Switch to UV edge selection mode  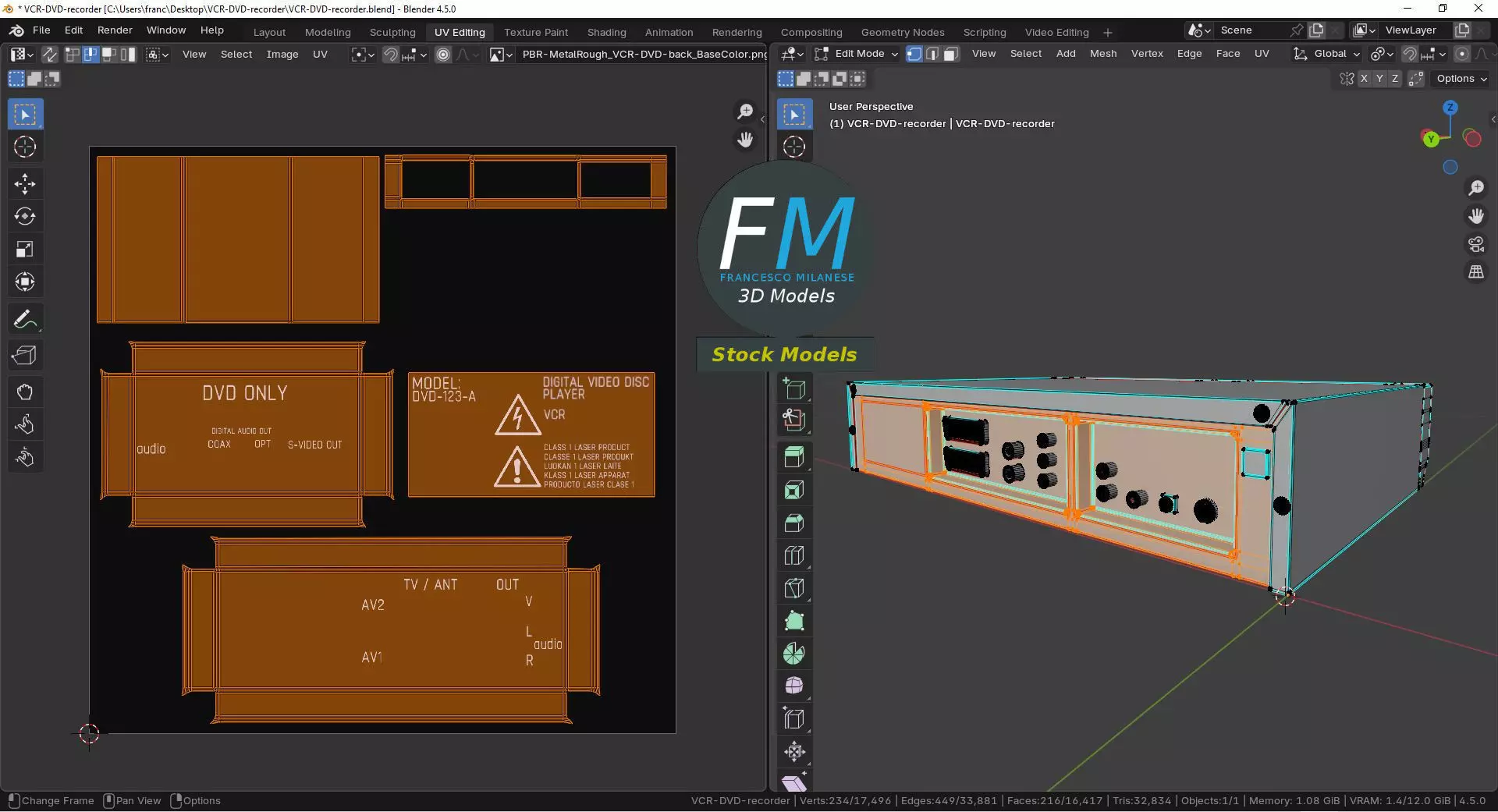(x=91, y=55)
